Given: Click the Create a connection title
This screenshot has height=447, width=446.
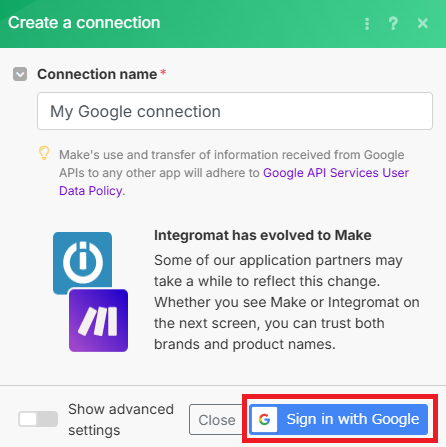Looking at the screenshot, I should click(84, 23).
